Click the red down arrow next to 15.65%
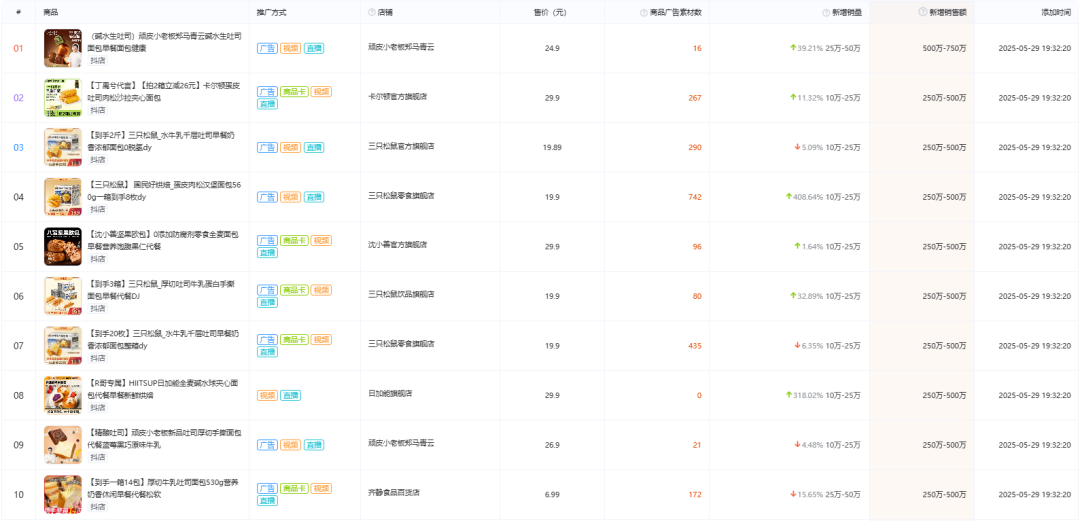1080x521 pixels. coord(793,495)
